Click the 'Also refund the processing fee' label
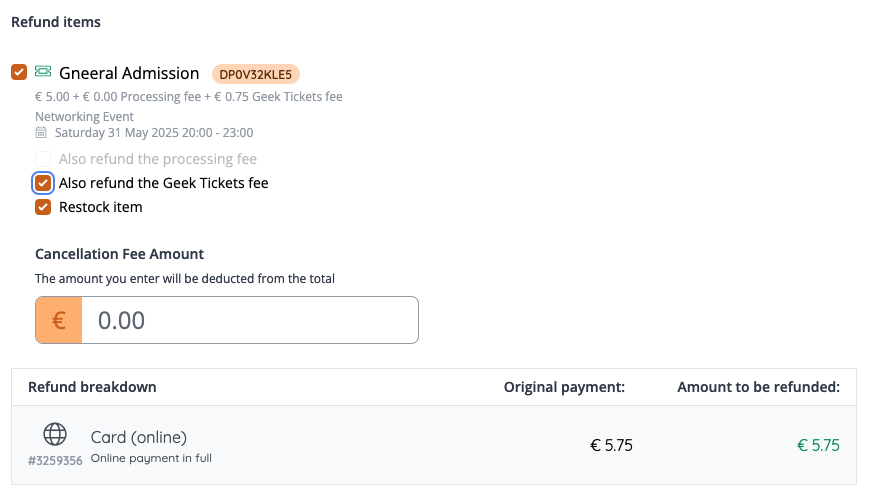Screen dimensions: 874x500 (158, 159)
